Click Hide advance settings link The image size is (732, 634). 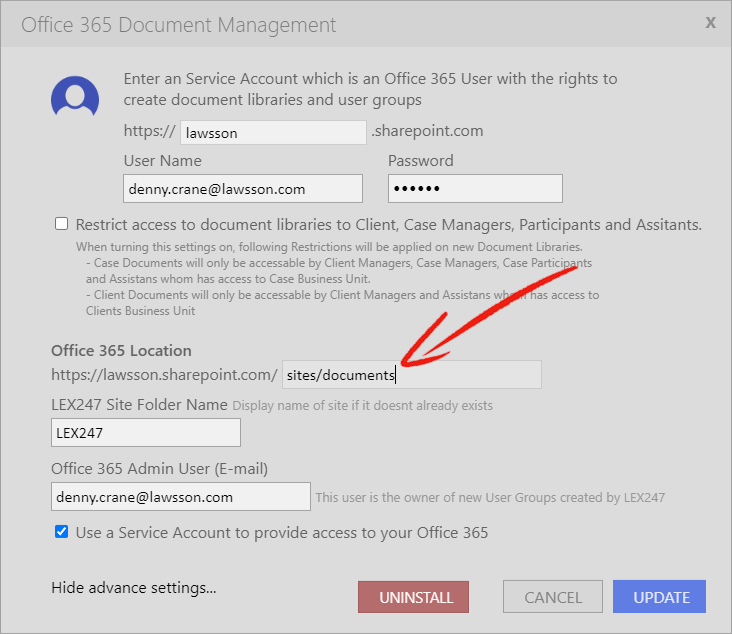click(x=134, y=587)
